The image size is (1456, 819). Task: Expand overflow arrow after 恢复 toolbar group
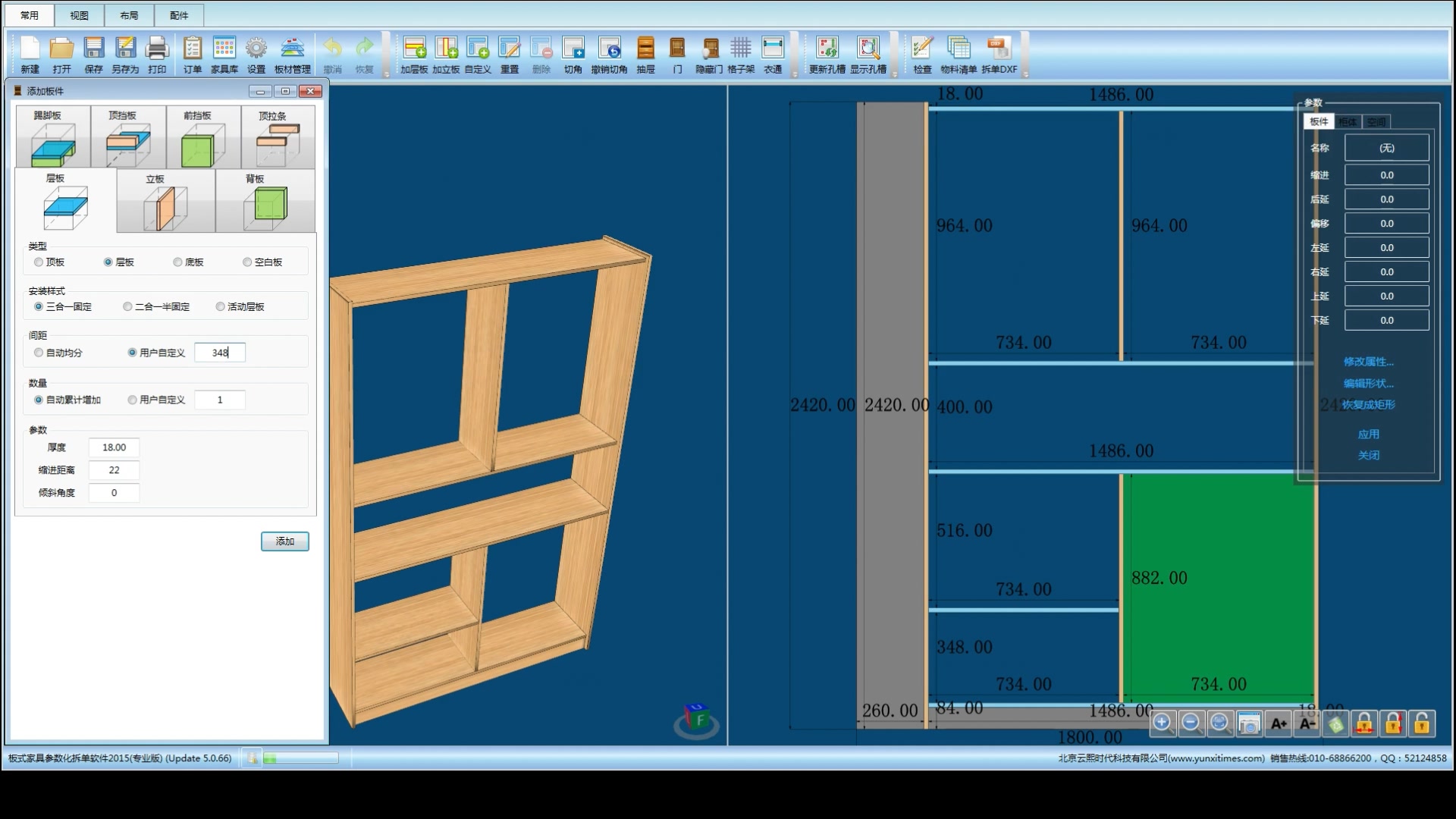point(387,74)
